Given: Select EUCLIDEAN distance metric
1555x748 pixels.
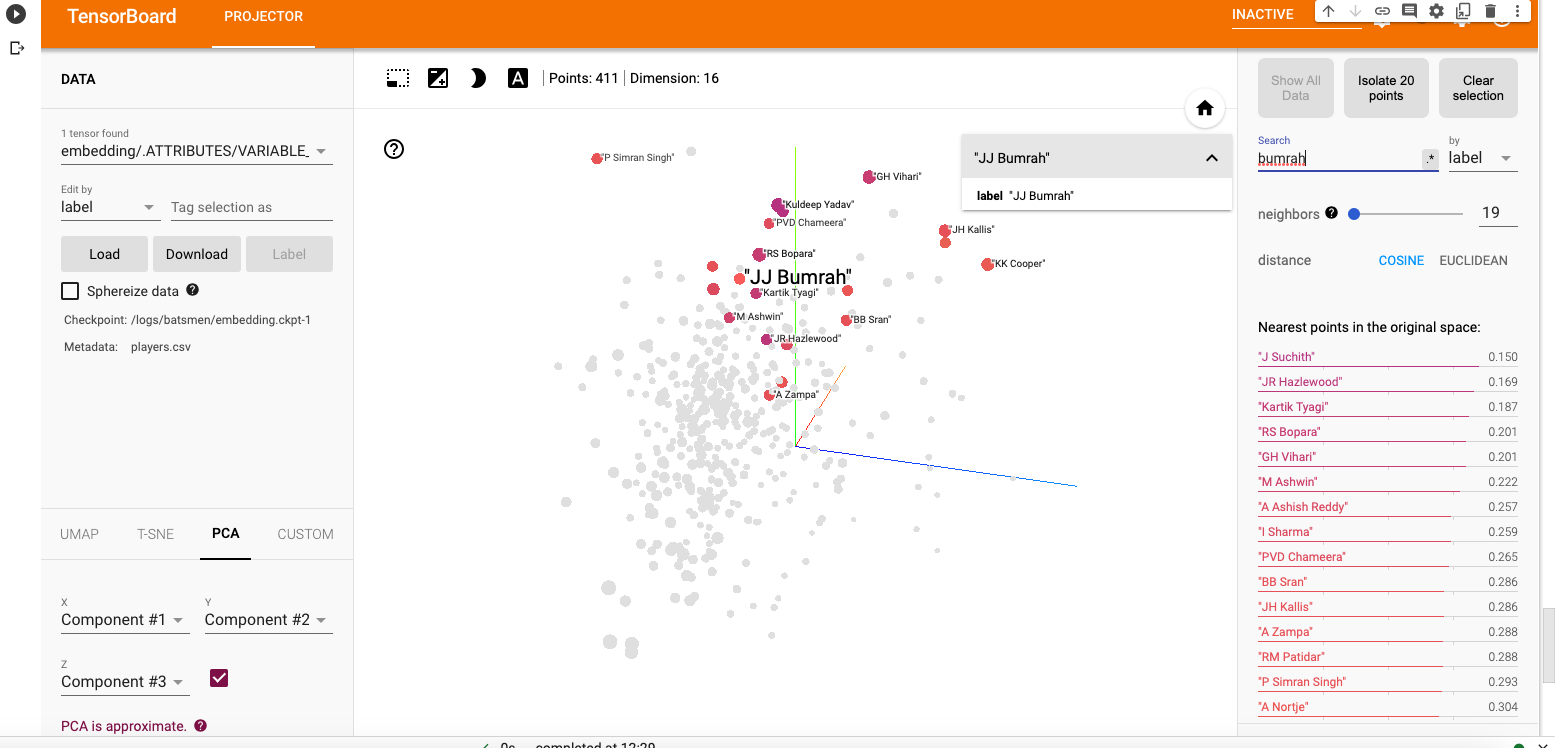Looking at the screenshot, I should [1473, 260].
